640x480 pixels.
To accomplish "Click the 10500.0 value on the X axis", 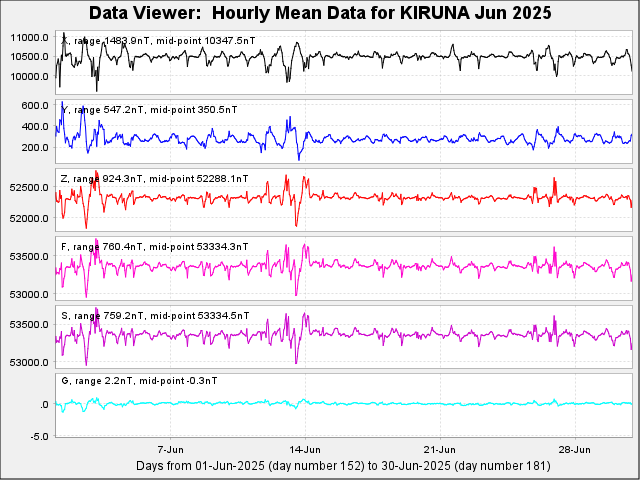I will (x=29, y=57).
